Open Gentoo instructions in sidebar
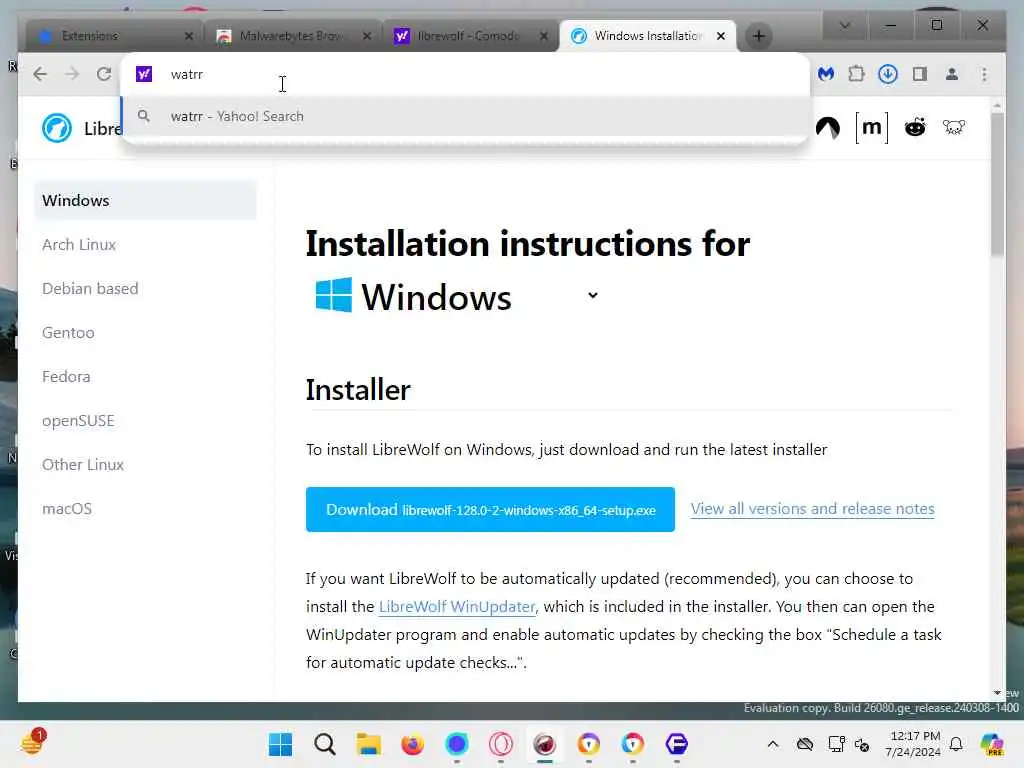Image resolution: width=1024 pixels, height=768 pixels. [68, 332]
